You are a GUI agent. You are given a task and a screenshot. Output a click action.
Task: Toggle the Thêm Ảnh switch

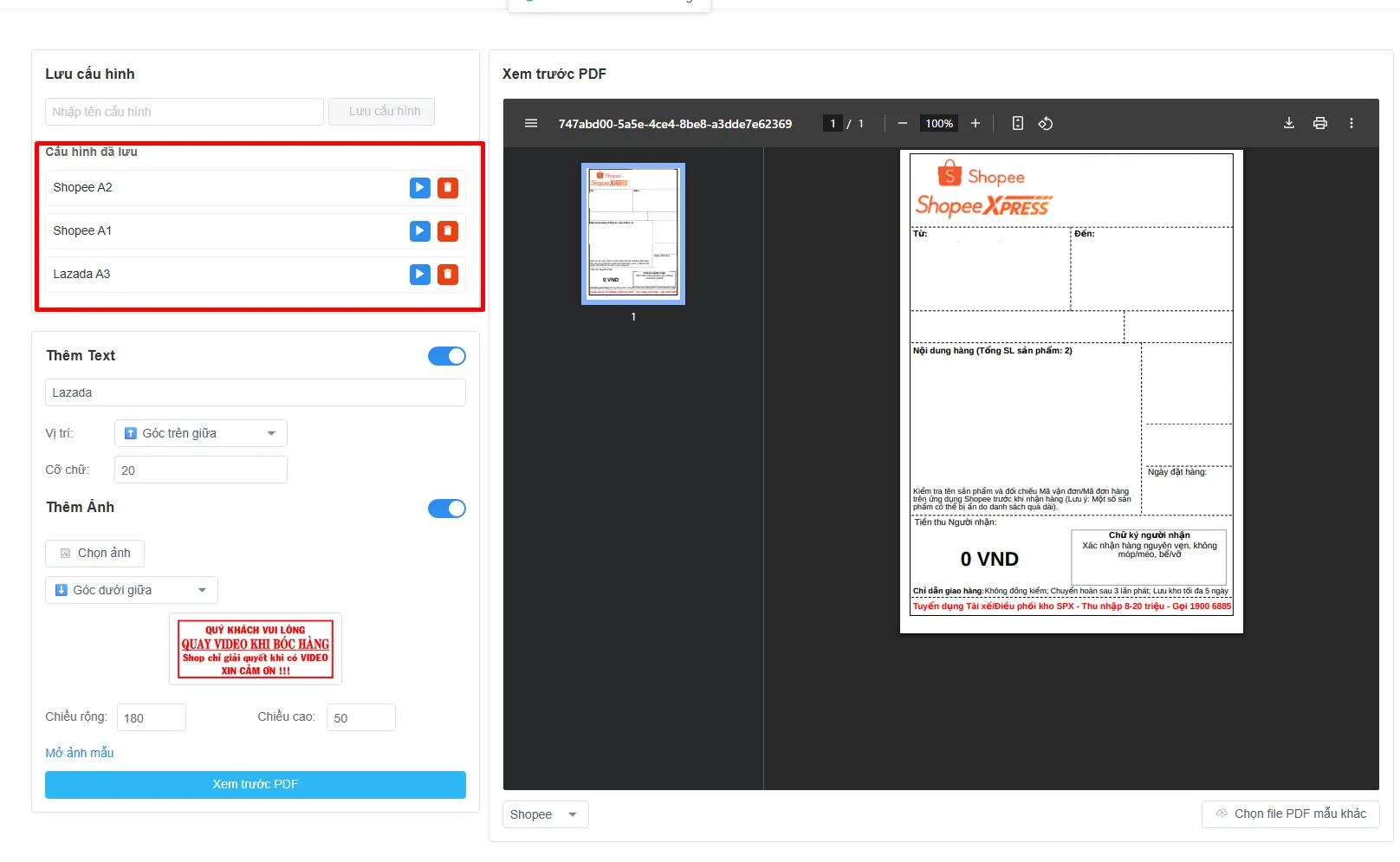[x=447, y=509]
